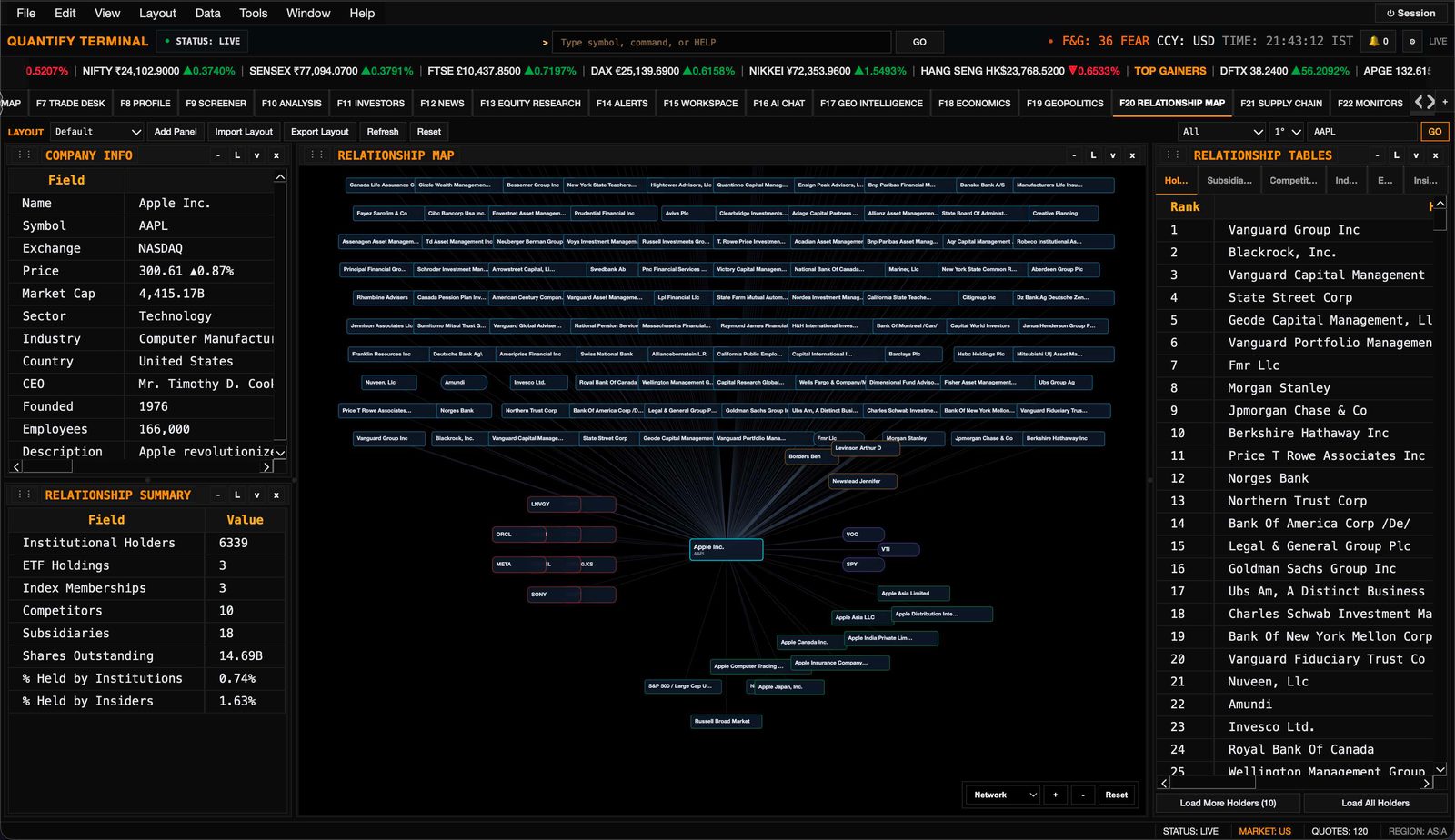The image size is (1455, 840).
Task: Switch to F11 Investors tab
Action: (370, 103)
